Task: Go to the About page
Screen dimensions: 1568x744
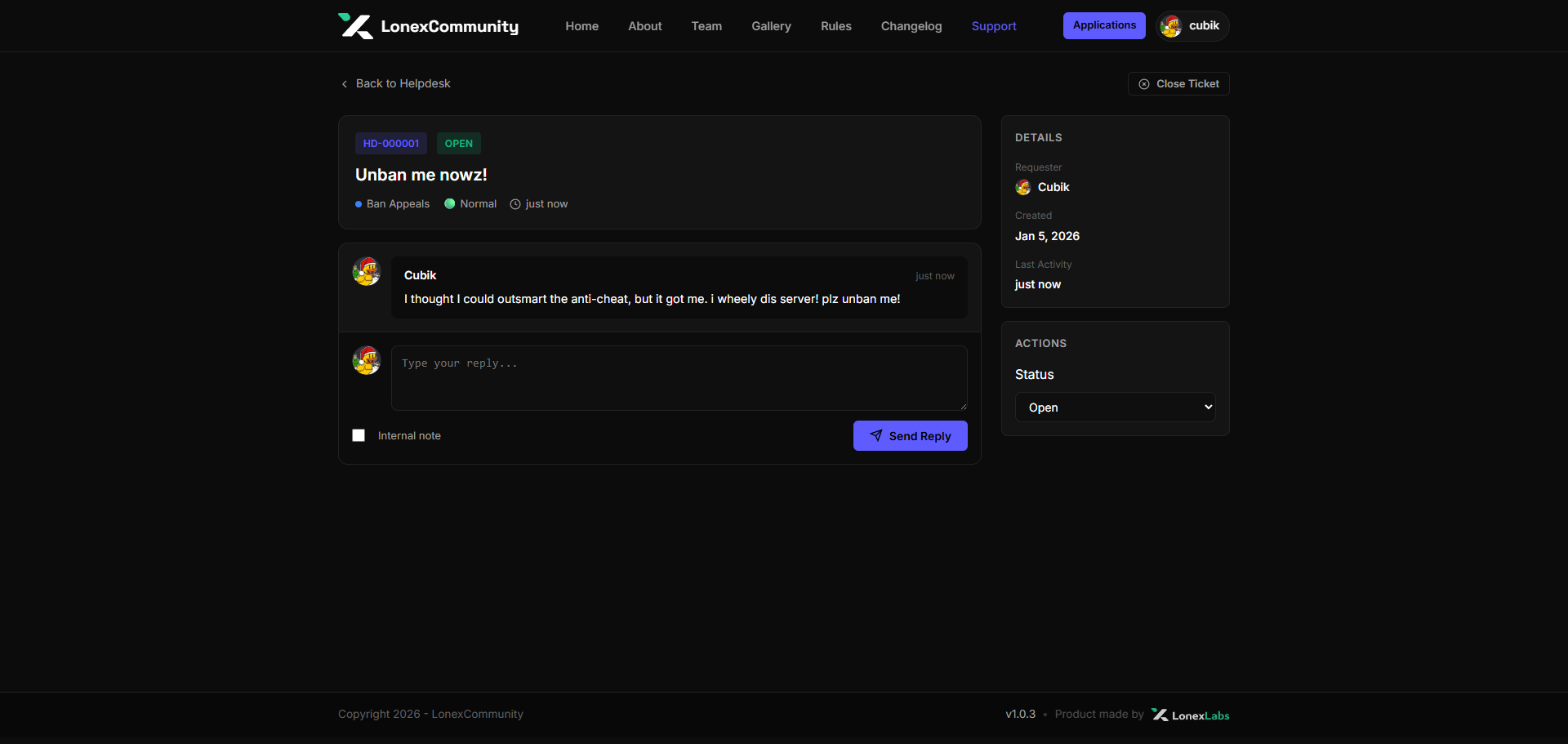Action: (644, 26)
